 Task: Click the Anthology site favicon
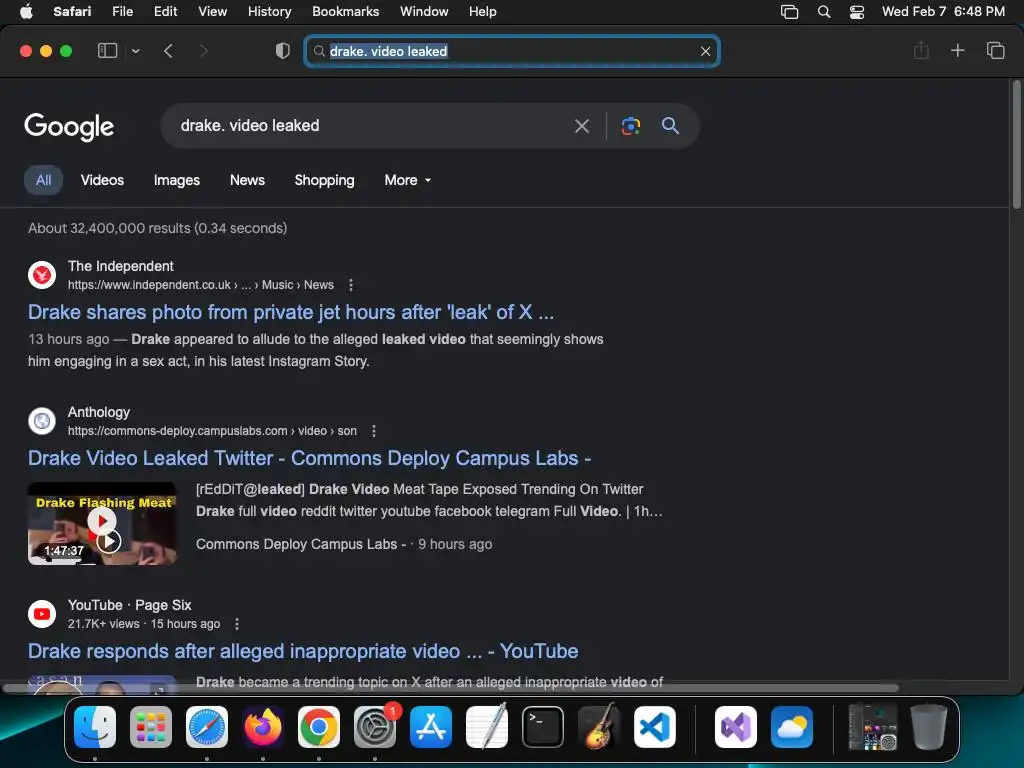[42, 421]
